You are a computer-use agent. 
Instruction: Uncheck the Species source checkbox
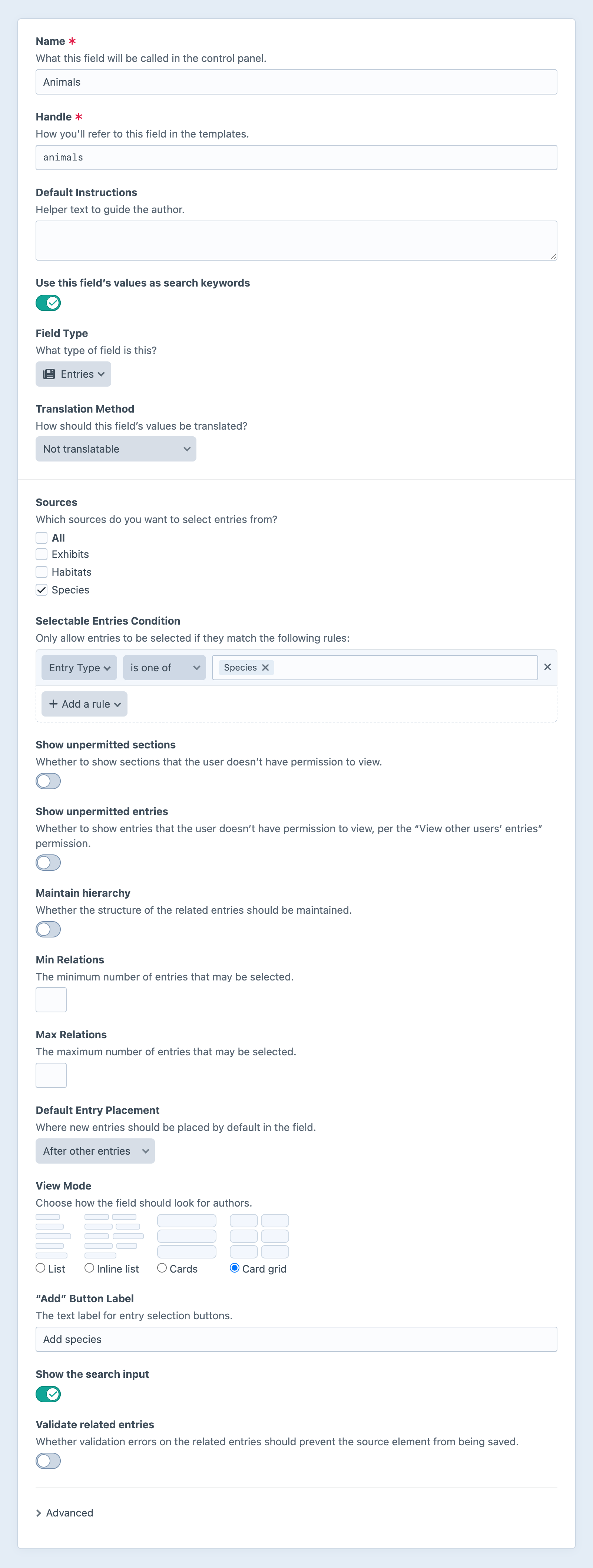tap(42, 589)
